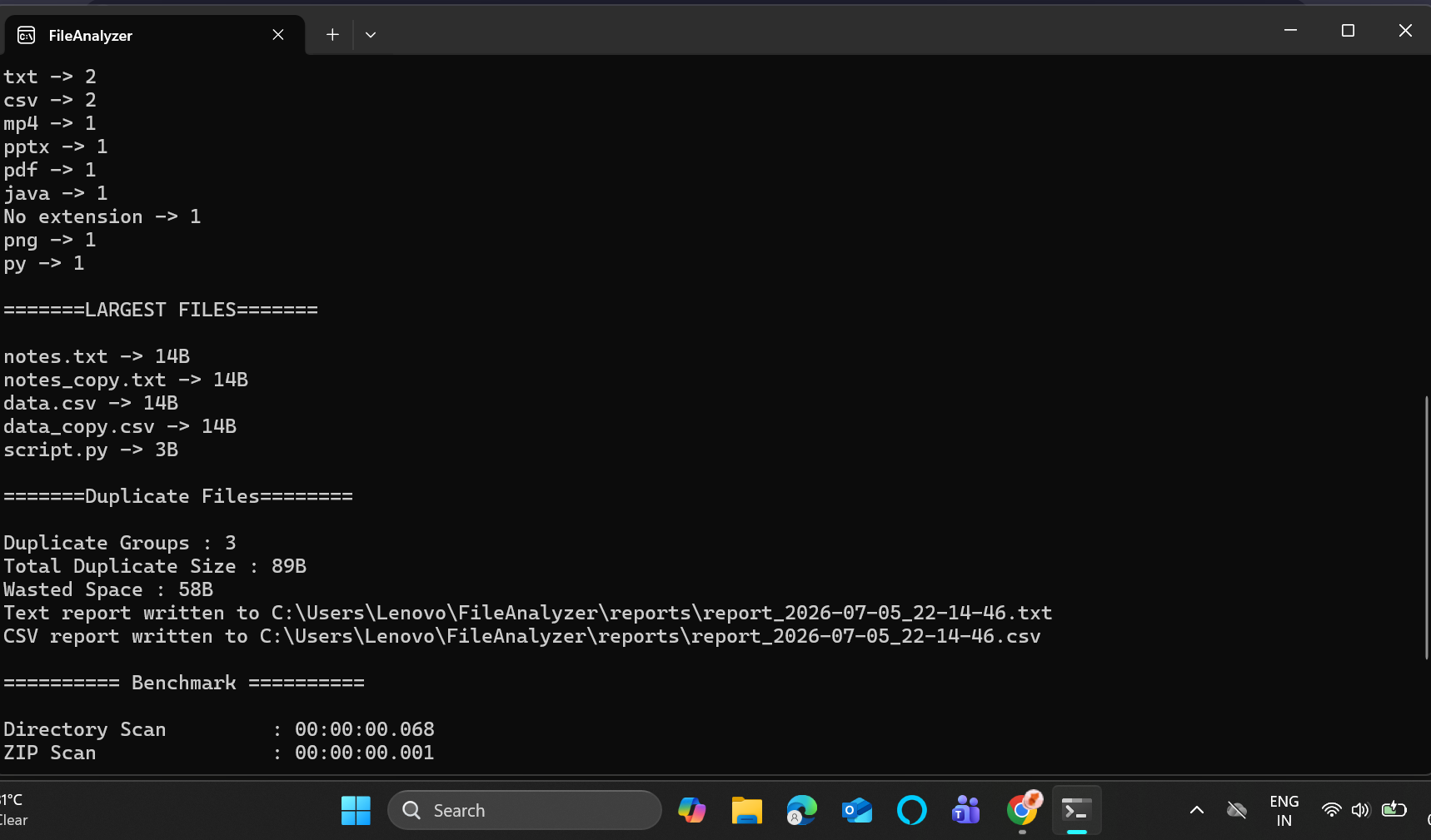Click the Terminal icon on the taskbar
1431x840 pixels.
pyautogui.click(x=1077, y=810)
